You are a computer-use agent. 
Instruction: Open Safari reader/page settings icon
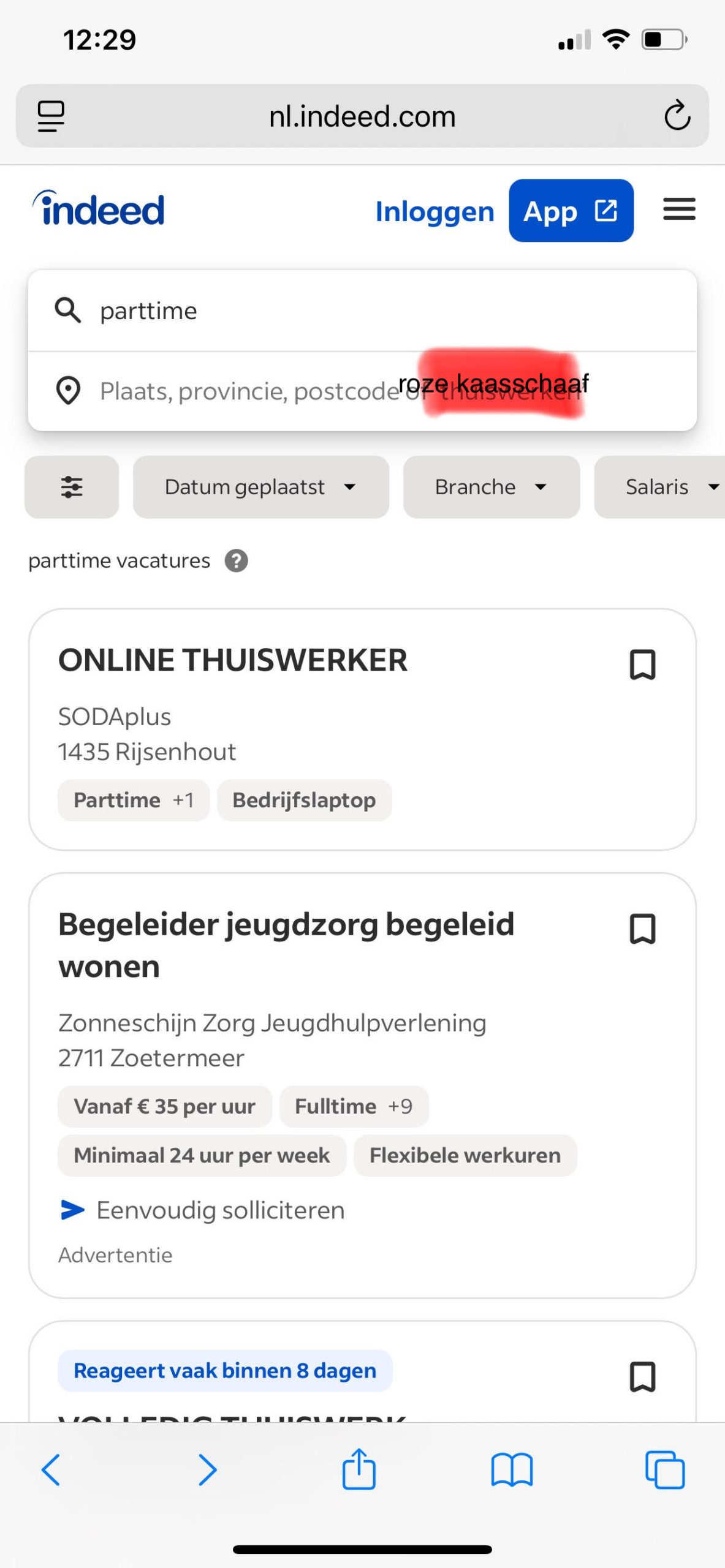tap(51, 116)
